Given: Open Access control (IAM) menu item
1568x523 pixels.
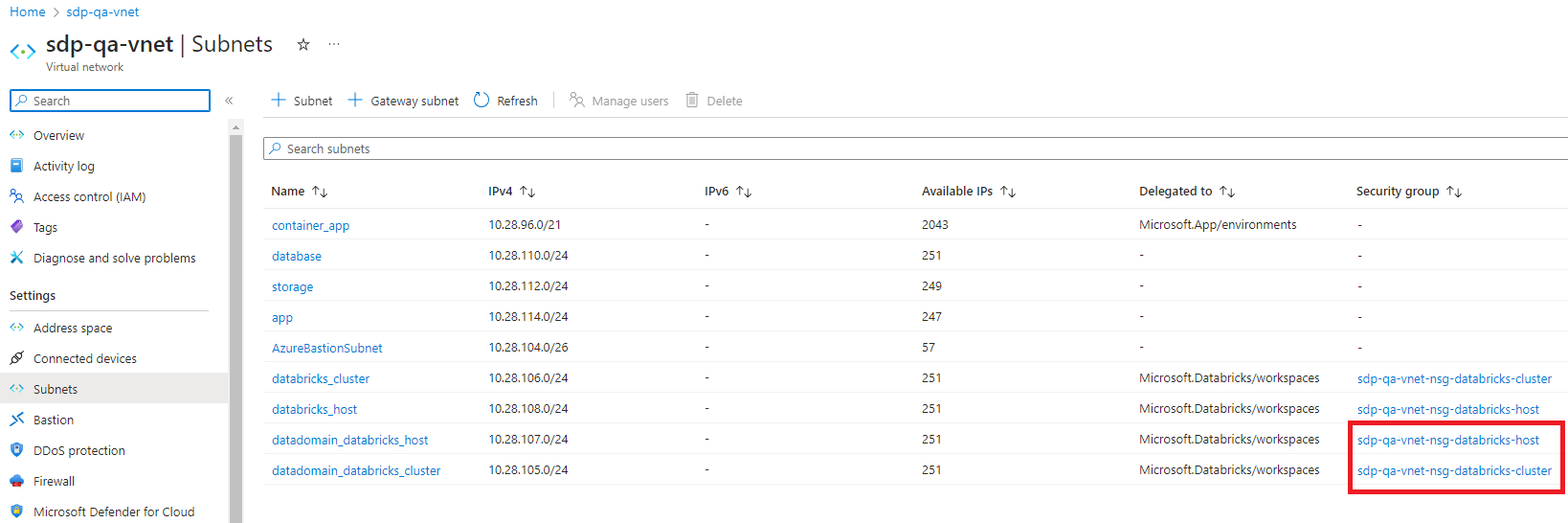Looking at the screenshot, I should click(89, 196).
